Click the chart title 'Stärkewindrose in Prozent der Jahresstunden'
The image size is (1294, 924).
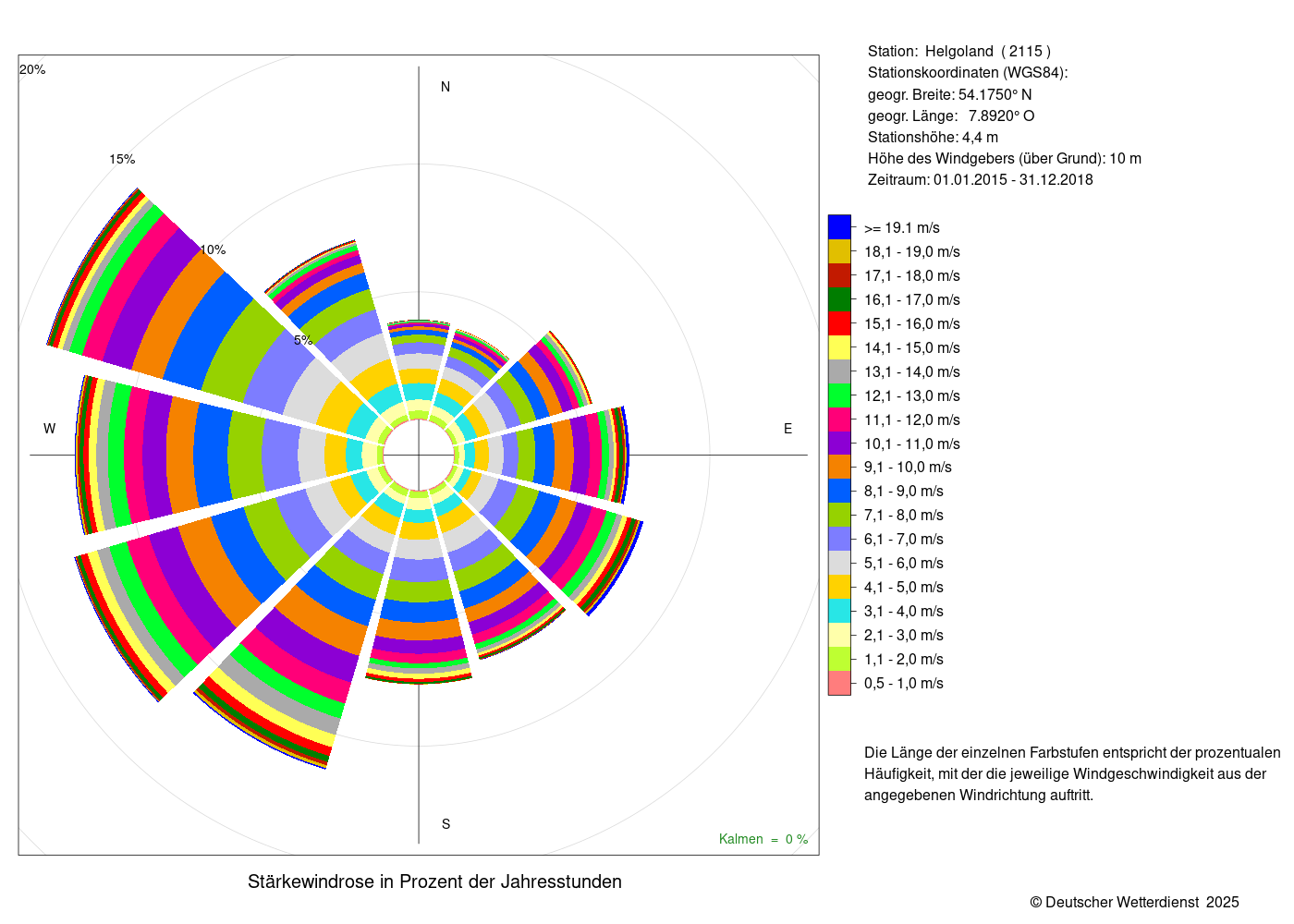point(434,881)
